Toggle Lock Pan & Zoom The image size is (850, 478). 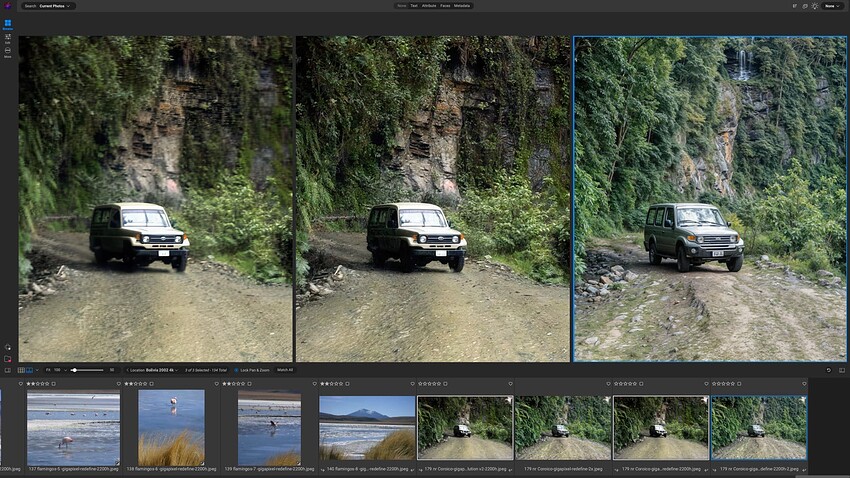(x=252, y=370)
